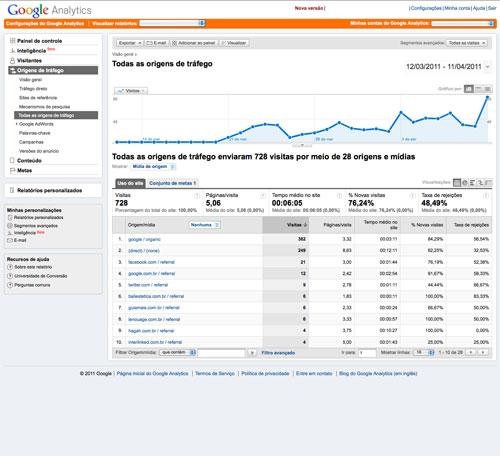Image resolution: width=500 pixels, height=456 pixels.
Task: Open Minhas contas do Google Analytics dropdown
Action: tap(463, 23)
